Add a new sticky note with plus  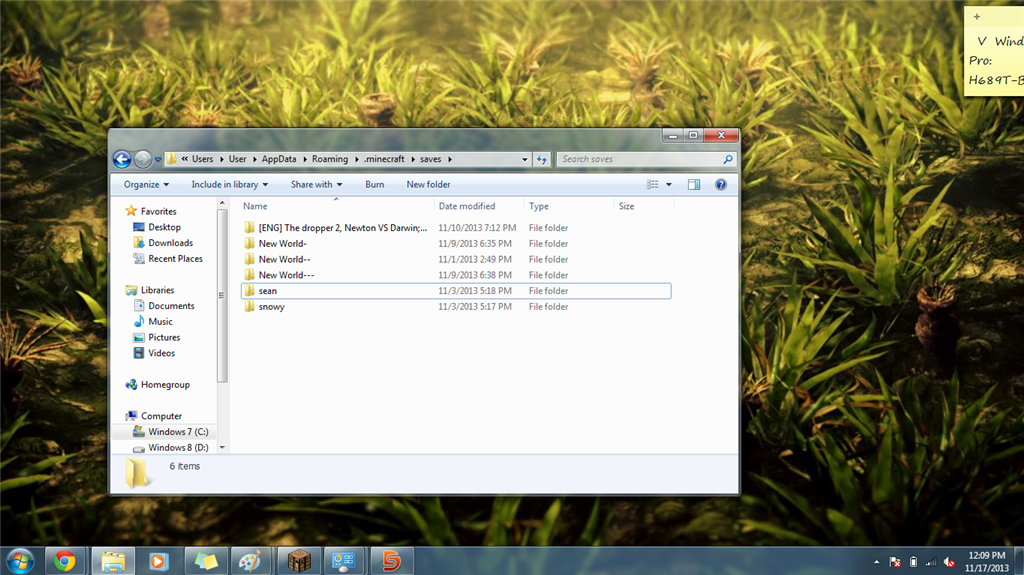[x=976, y=17]
